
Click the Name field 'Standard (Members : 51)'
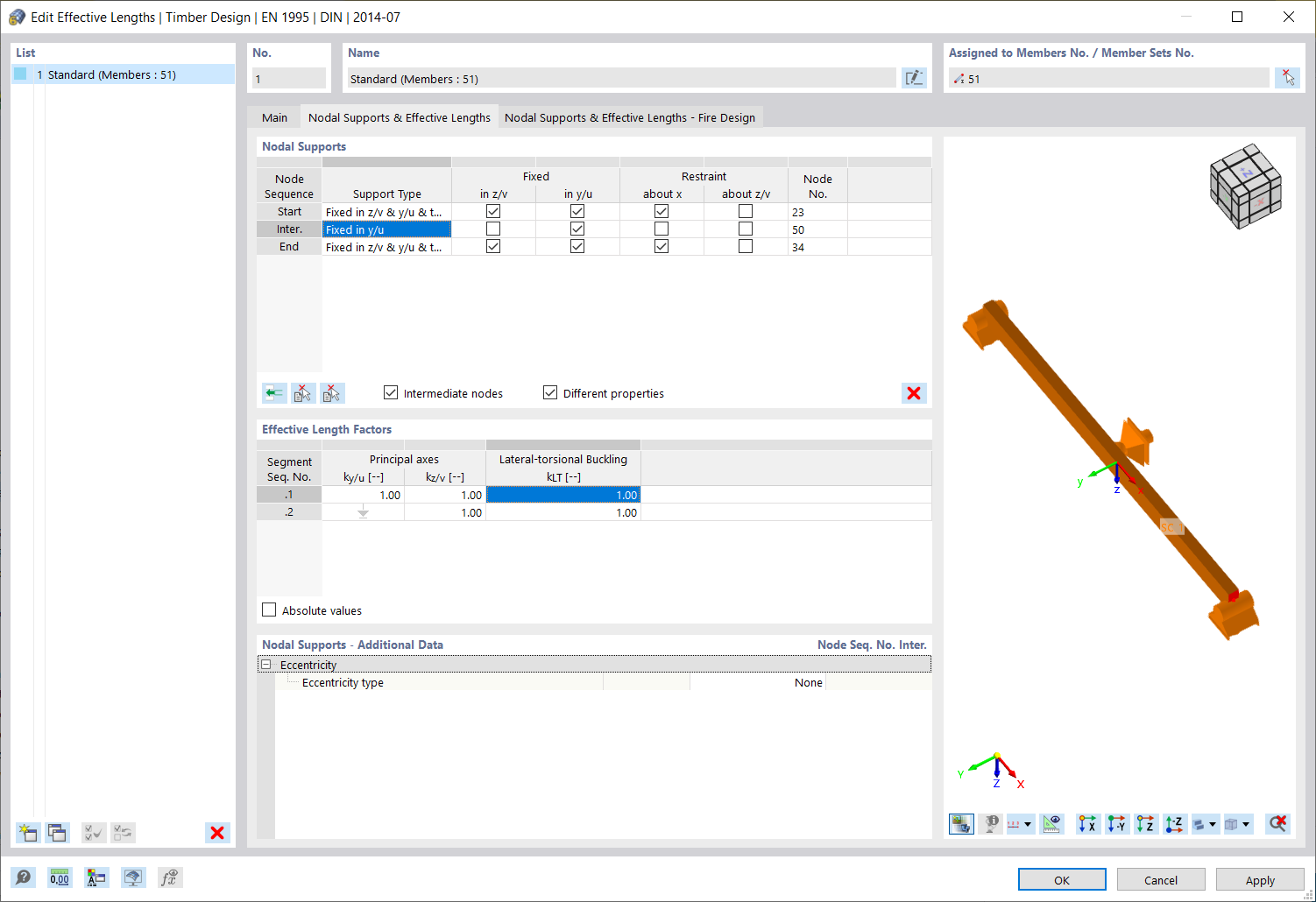[621, 78]
